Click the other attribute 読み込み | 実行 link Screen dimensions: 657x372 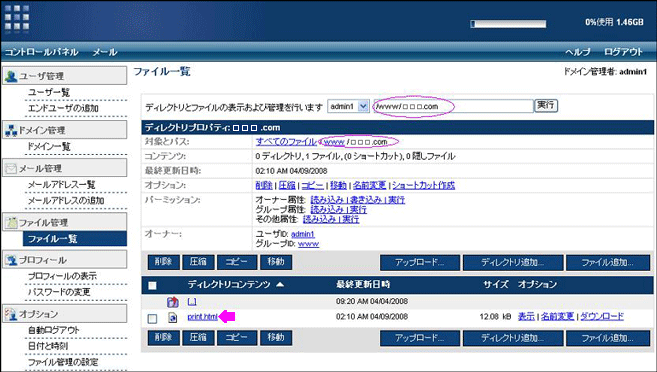(x=331, y=219)
